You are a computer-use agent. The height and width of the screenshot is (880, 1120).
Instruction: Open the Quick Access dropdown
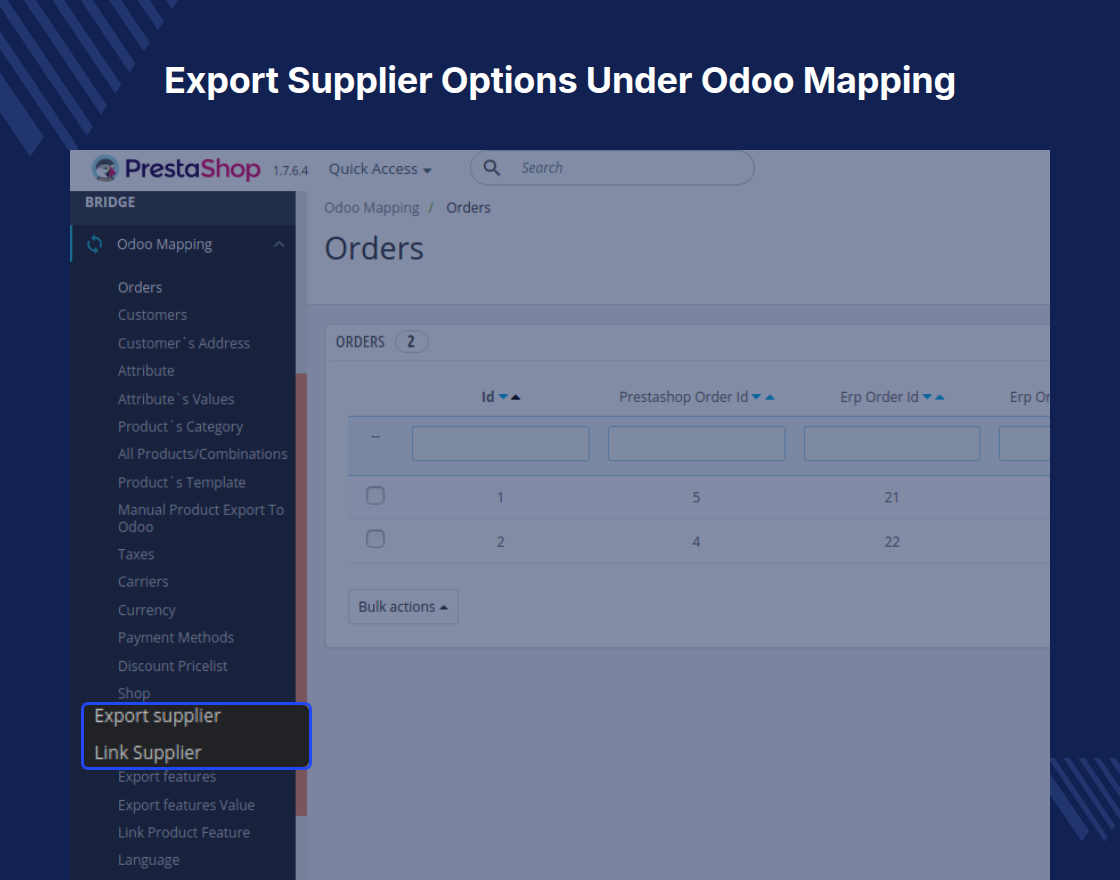(x=380, y=169)
